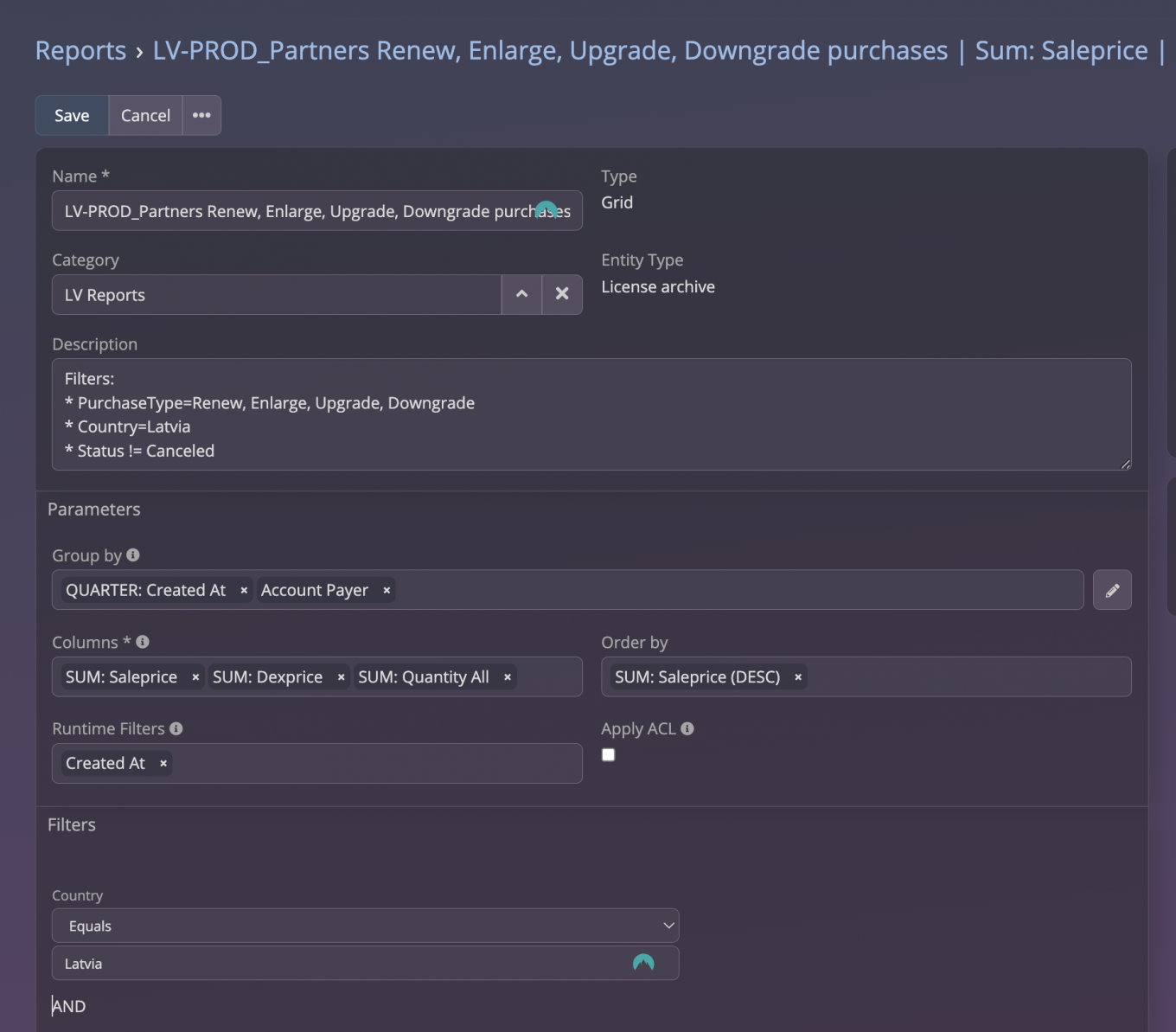
Task: Click the Latvia country value field
Action: [346, 964]
